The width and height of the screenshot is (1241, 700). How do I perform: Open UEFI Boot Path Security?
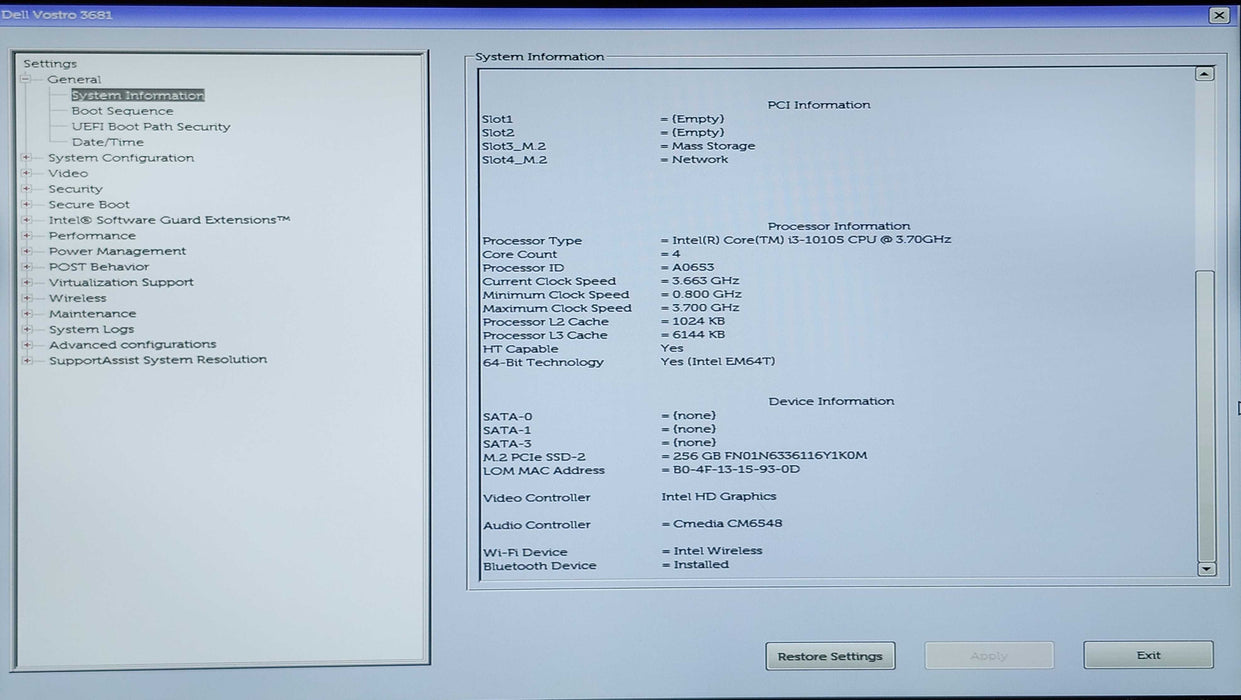[150, 127]
